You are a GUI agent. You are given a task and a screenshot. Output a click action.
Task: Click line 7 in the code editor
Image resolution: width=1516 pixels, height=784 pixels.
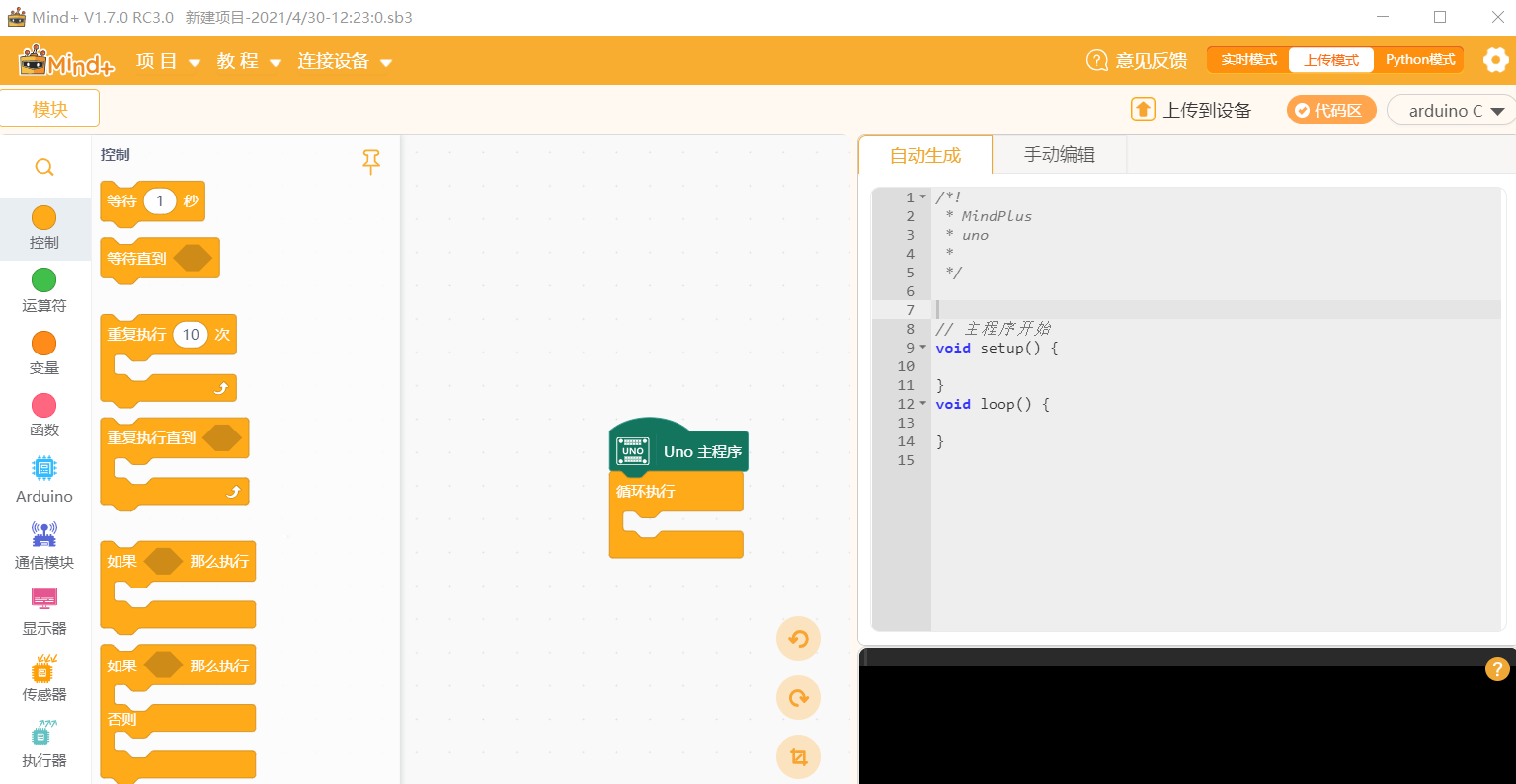pos(1216,310)
